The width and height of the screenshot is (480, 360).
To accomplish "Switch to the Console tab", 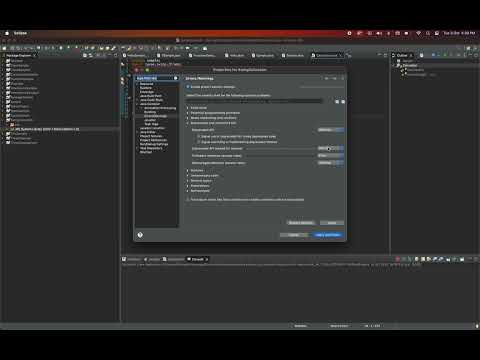I will click(x=197, y=259).
